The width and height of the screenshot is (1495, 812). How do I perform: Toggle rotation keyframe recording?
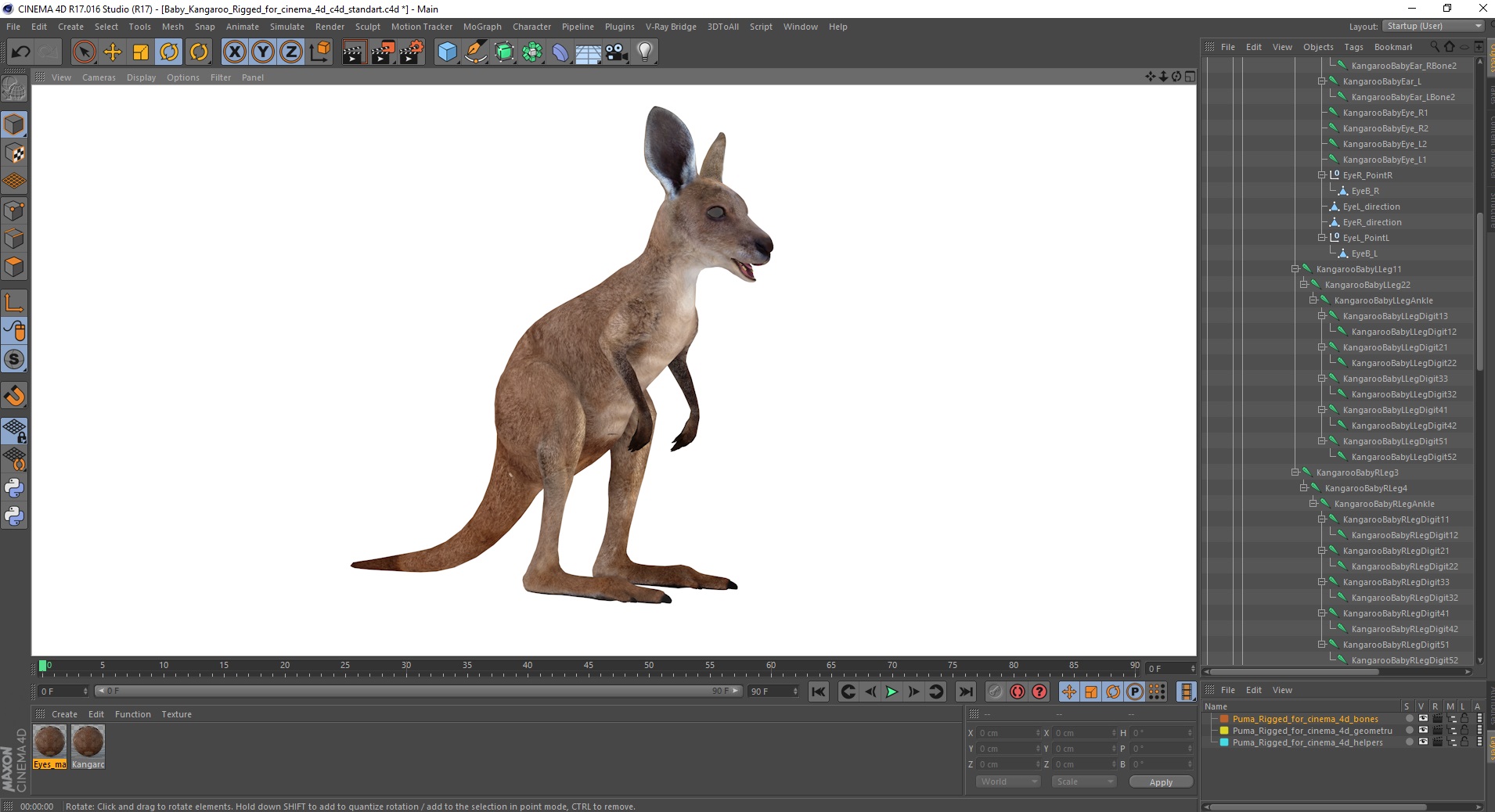tap(1113, 692)
